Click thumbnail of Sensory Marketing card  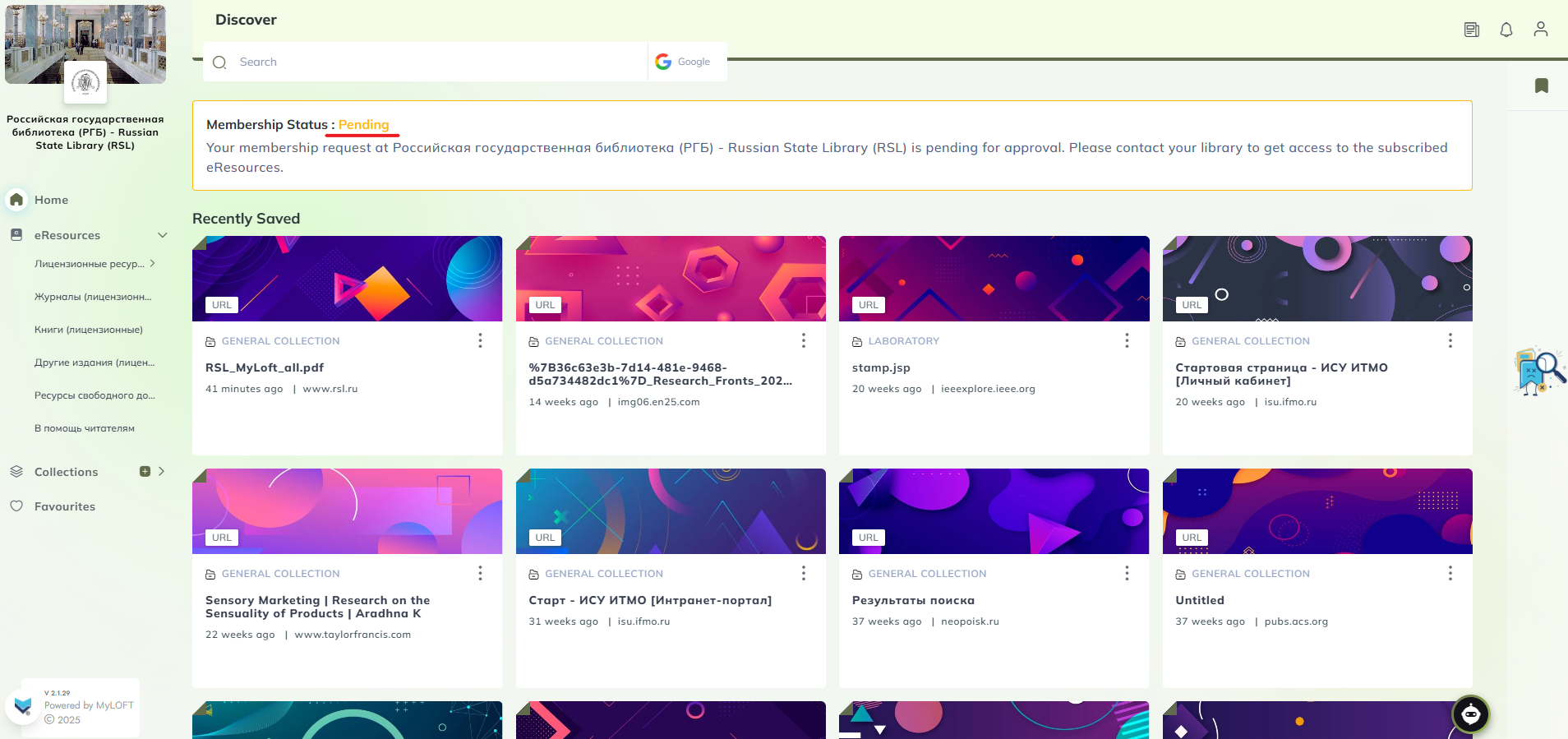coord(347,511)
